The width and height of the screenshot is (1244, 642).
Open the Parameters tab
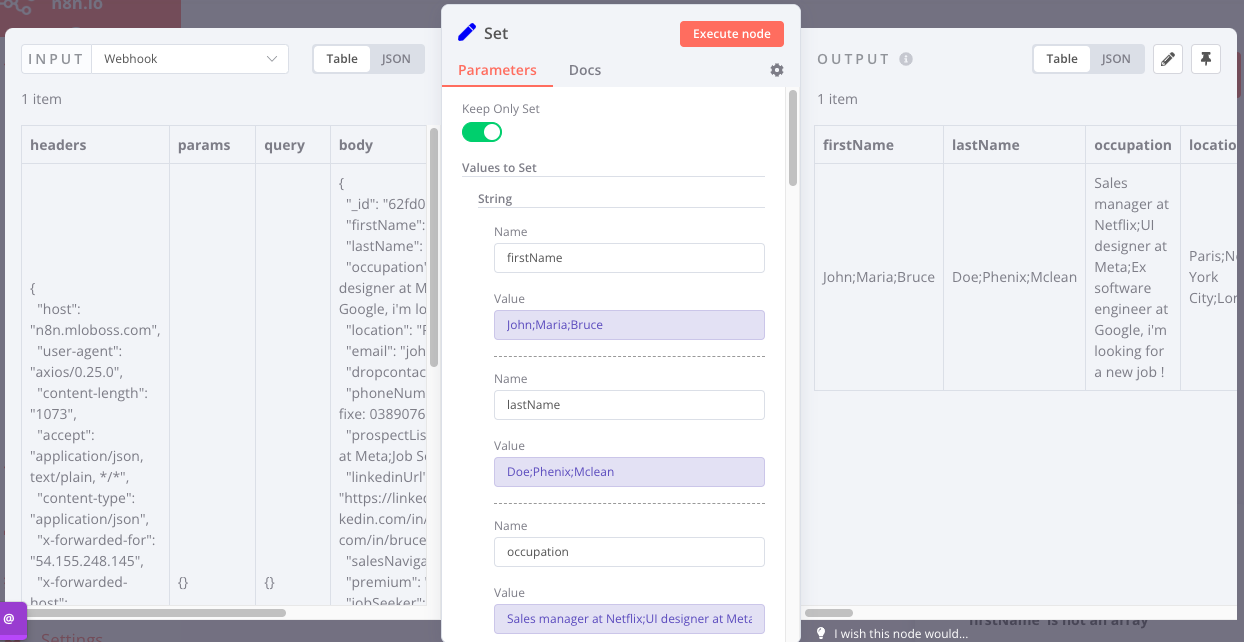[x=497, y=71]
